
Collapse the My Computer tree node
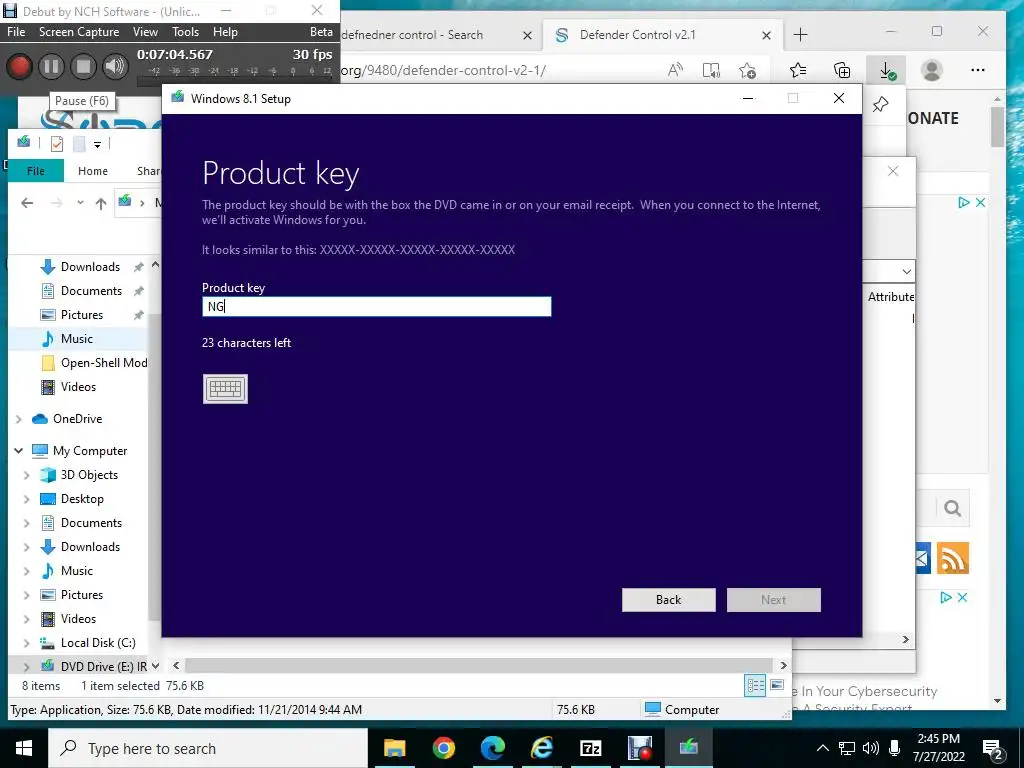(x=18, y=451)
